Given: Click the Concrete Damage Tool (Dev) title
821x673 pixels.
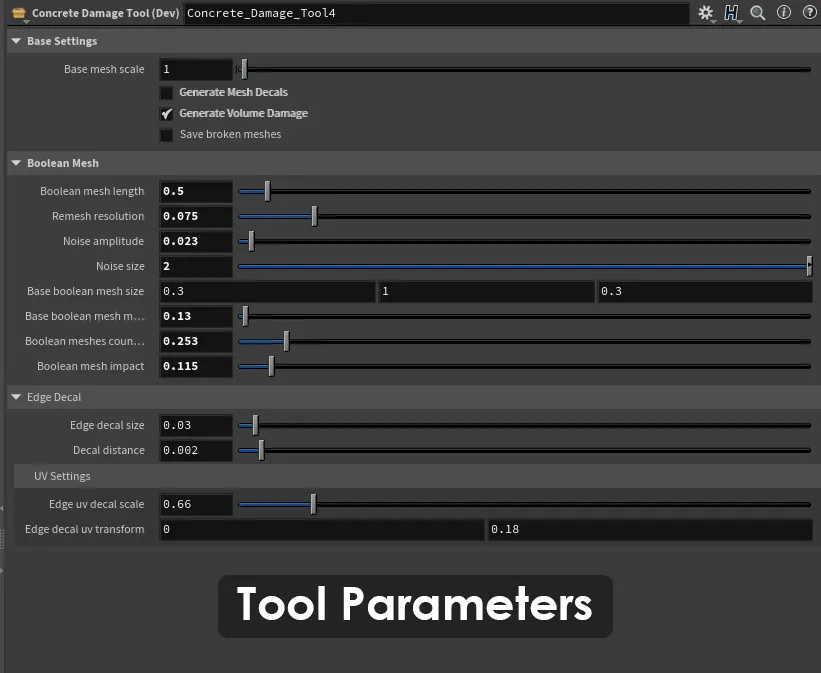Looking at the screenshot, I should 106,13.
